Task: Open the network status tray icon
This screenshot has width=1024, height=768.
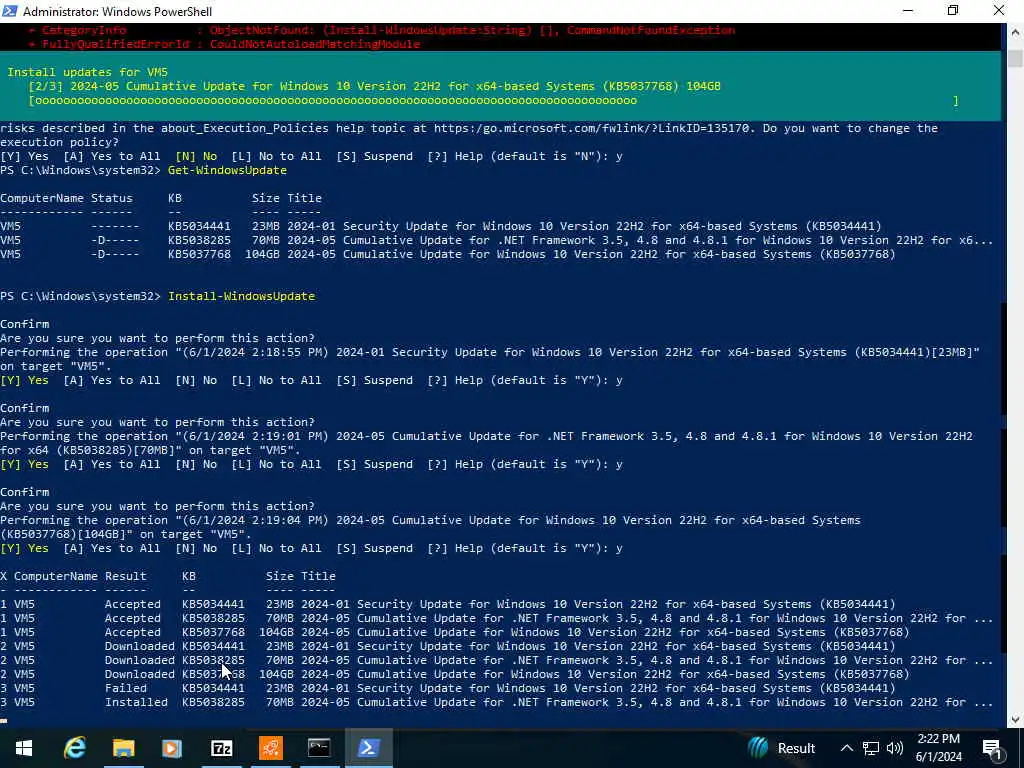Action: [871, 748]
